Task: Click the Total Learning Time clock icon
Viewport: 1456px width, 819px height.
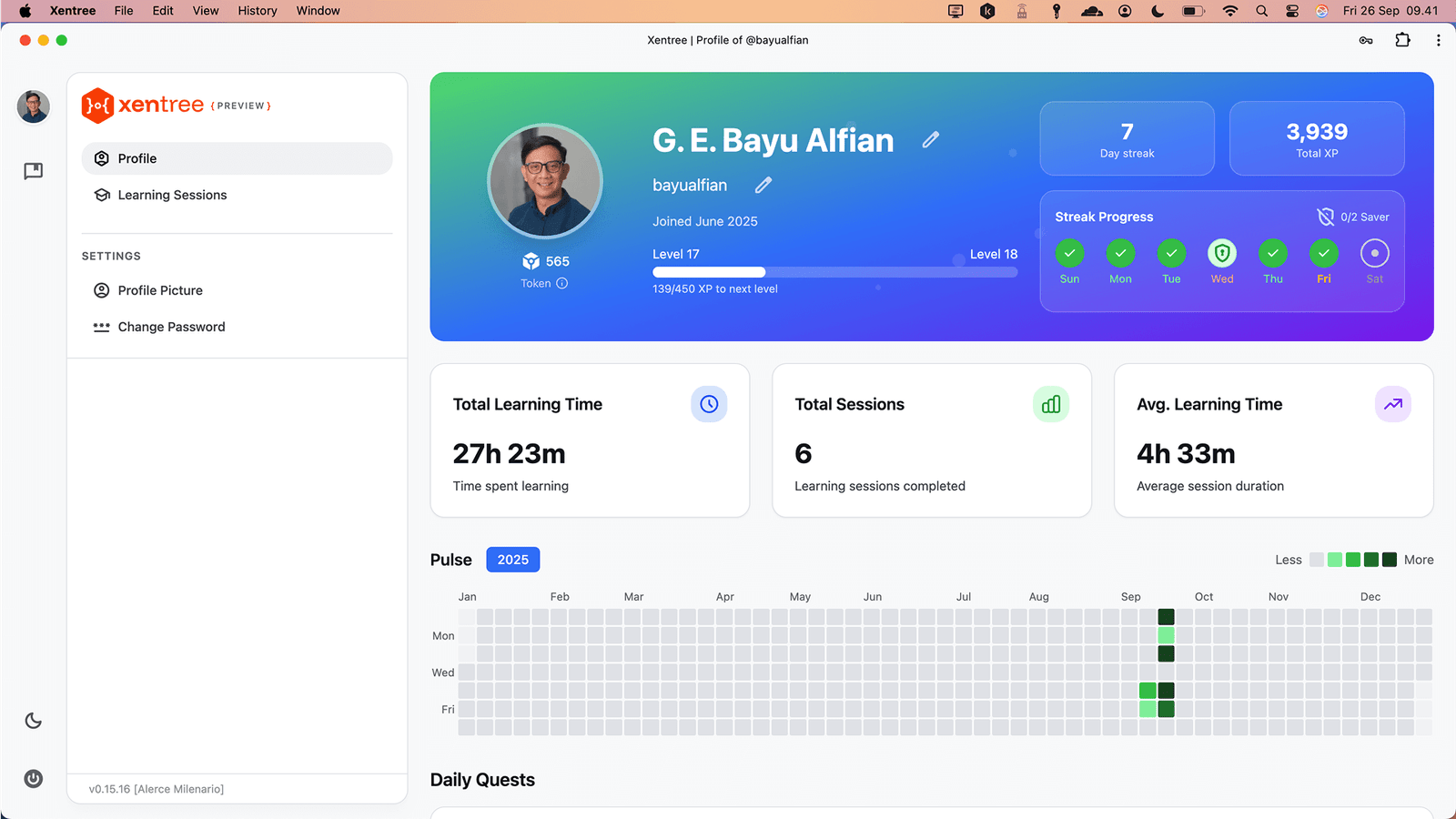Action: pyautogui.click(x=709, y=405)
